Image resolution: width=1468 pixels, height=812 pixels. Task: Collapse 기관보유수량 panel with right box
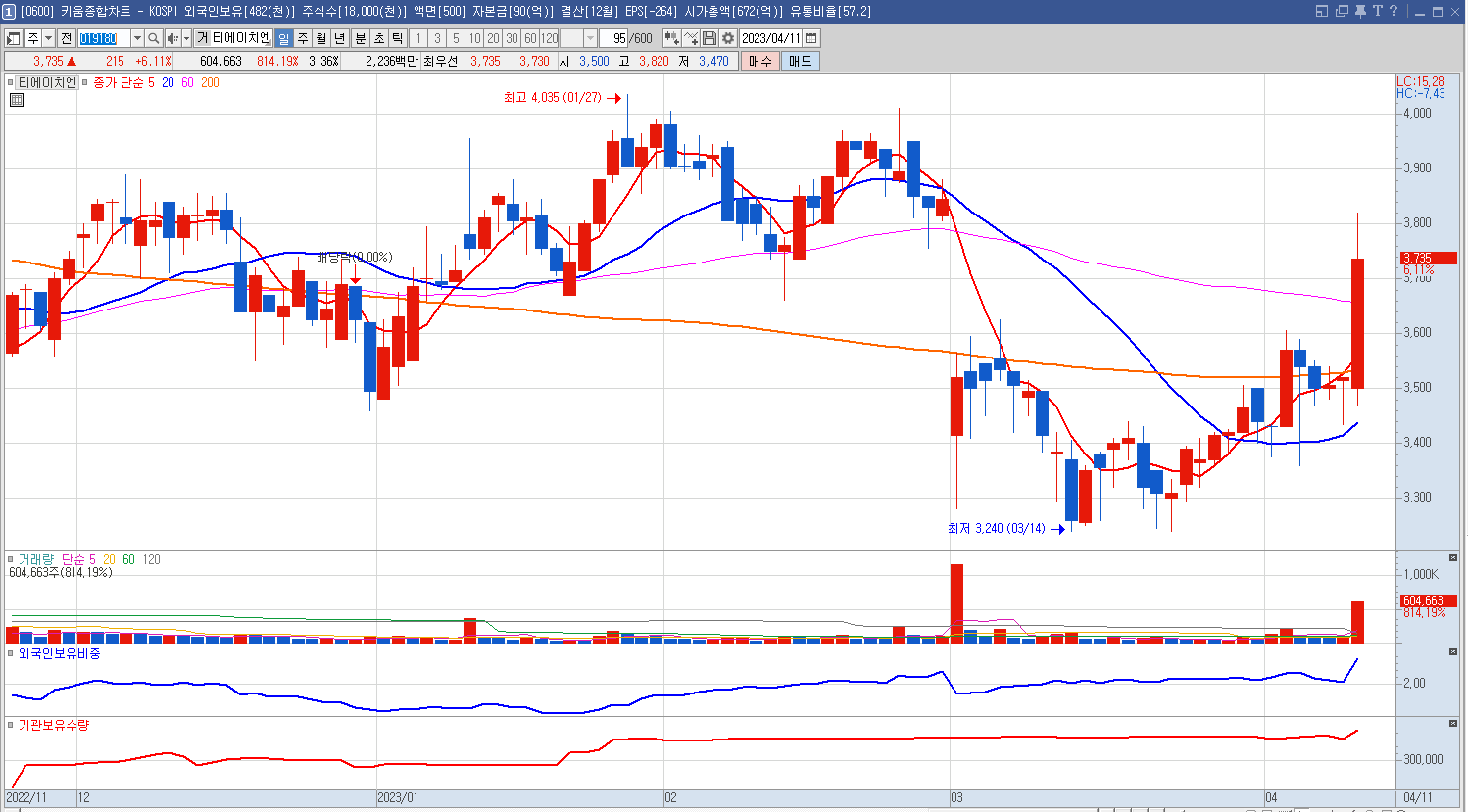(1453, 723)
